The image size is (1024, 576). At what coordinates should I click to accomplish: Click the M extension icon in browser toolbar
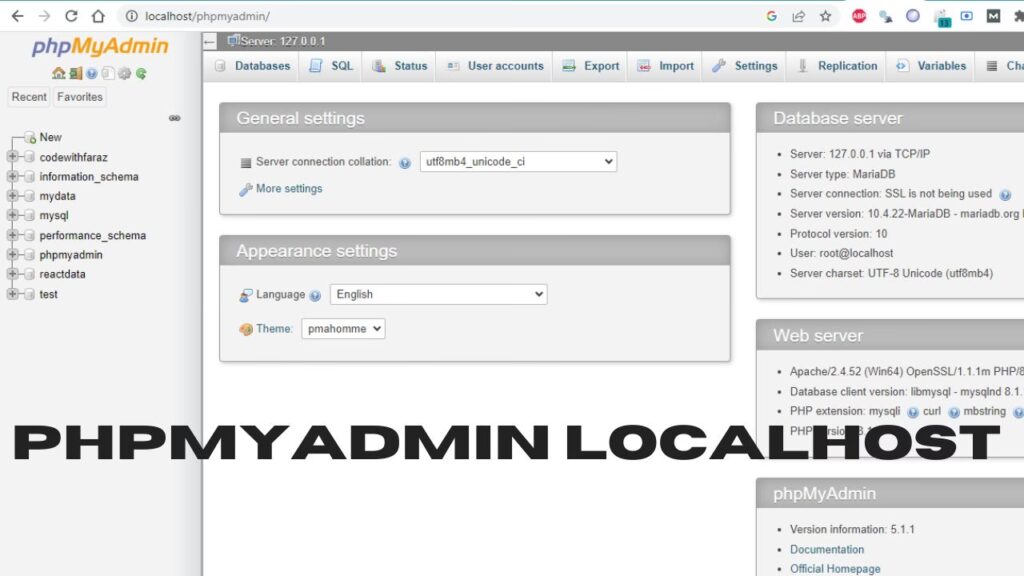tap(993, 16)
